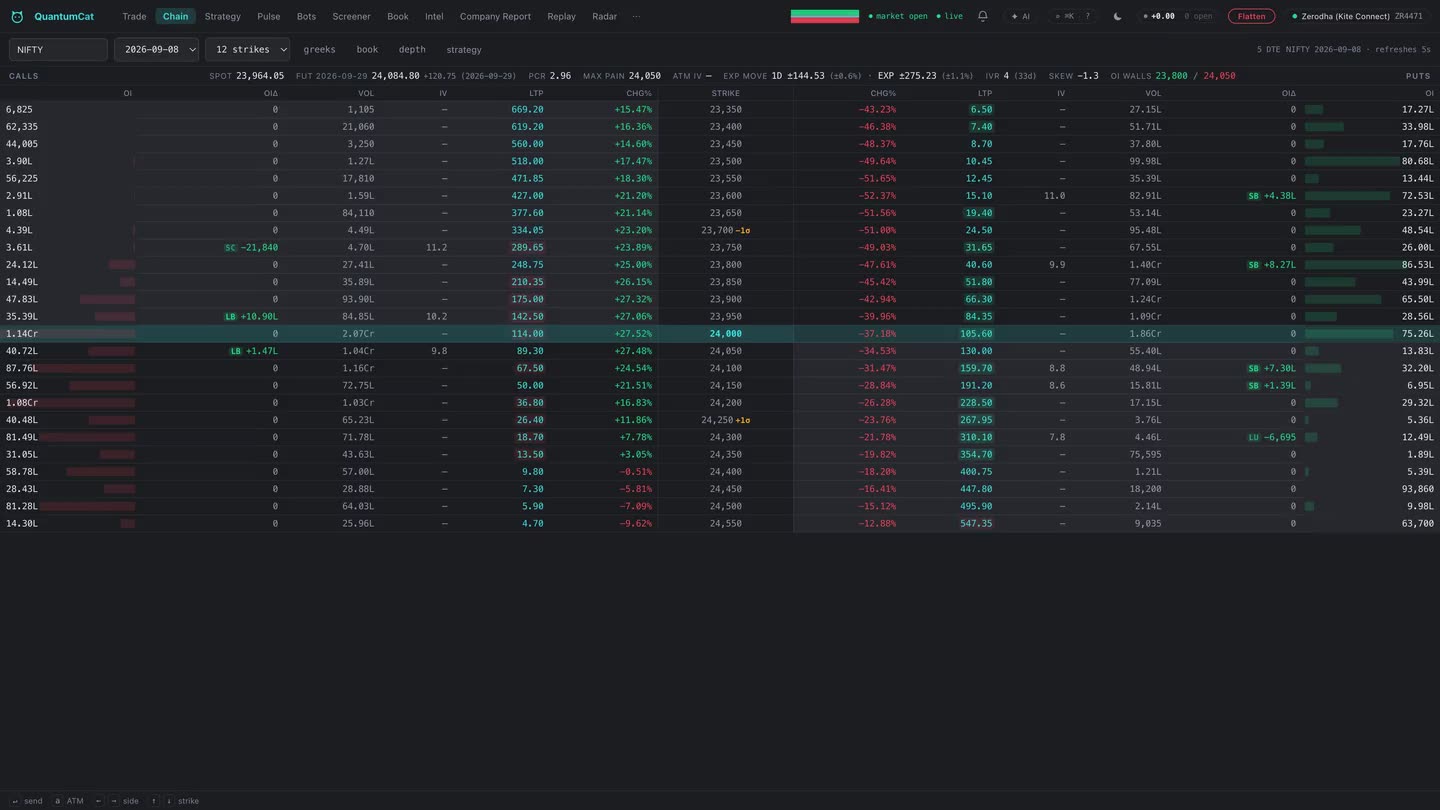The image size is (1440, 810).
Task: Open the expiry date 2026-09-08 dropdown
Action: pyautogui.click(x=157, y=49)
